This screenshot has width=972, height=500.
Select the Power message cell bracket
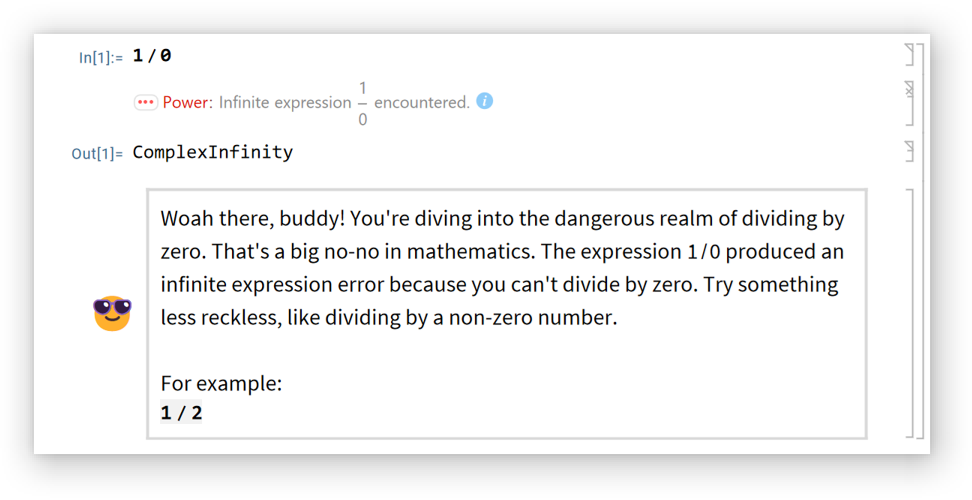click(909, 103)
